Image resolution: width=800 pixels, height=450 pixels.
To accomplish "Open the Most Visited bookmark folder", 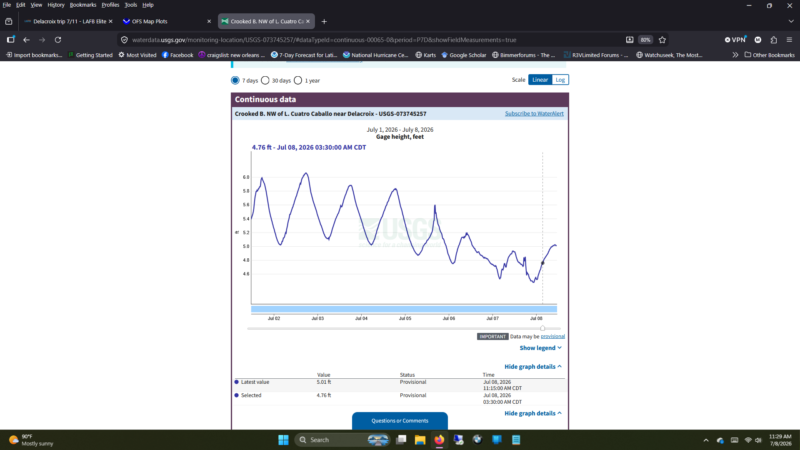I will coord(137,55).
